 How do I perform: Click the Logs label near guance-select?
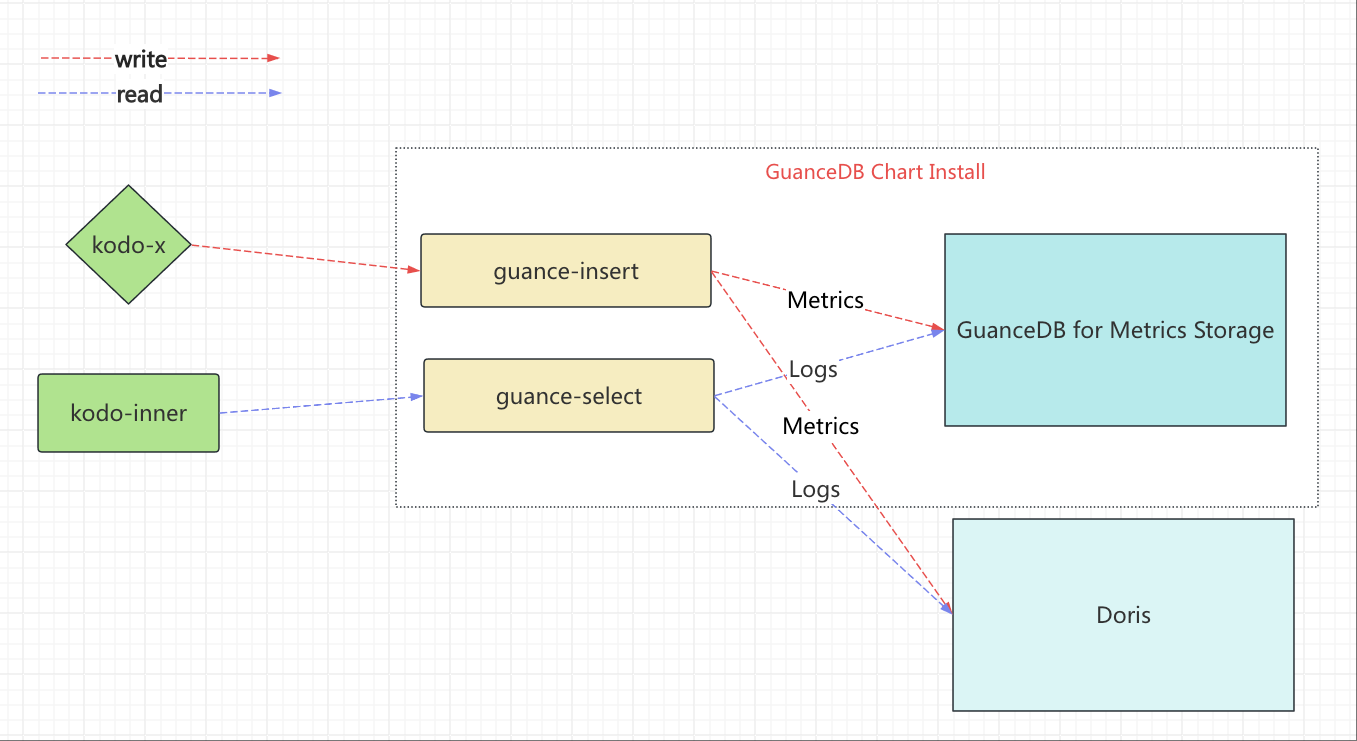812,370
